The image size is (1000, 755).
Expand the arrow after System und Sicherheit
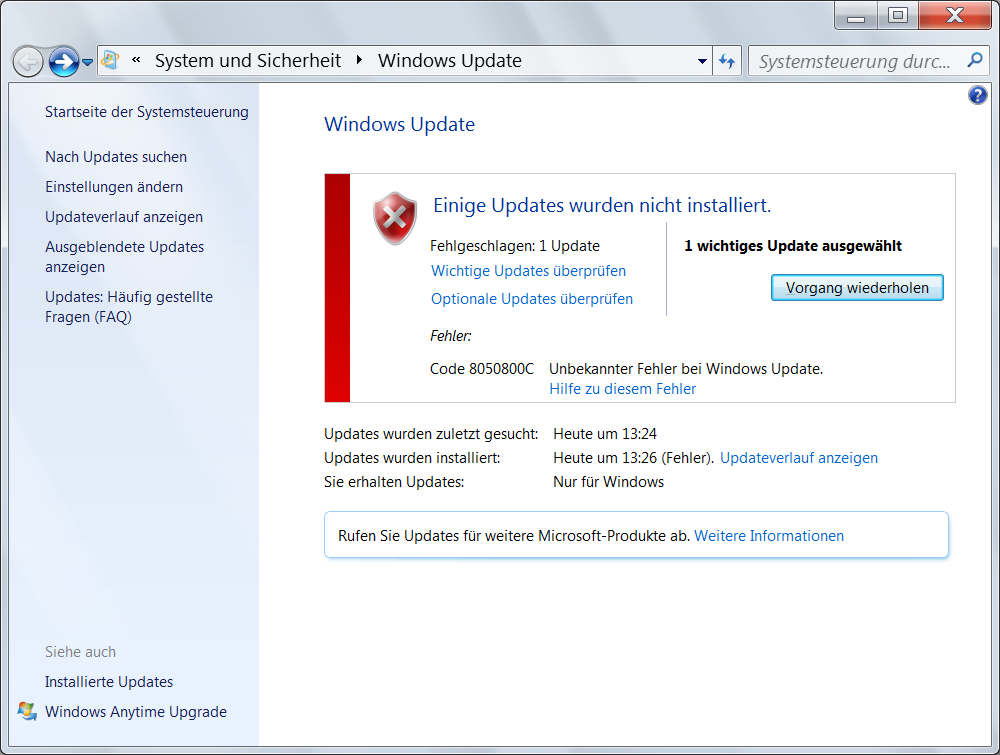[x=360, y=60]
